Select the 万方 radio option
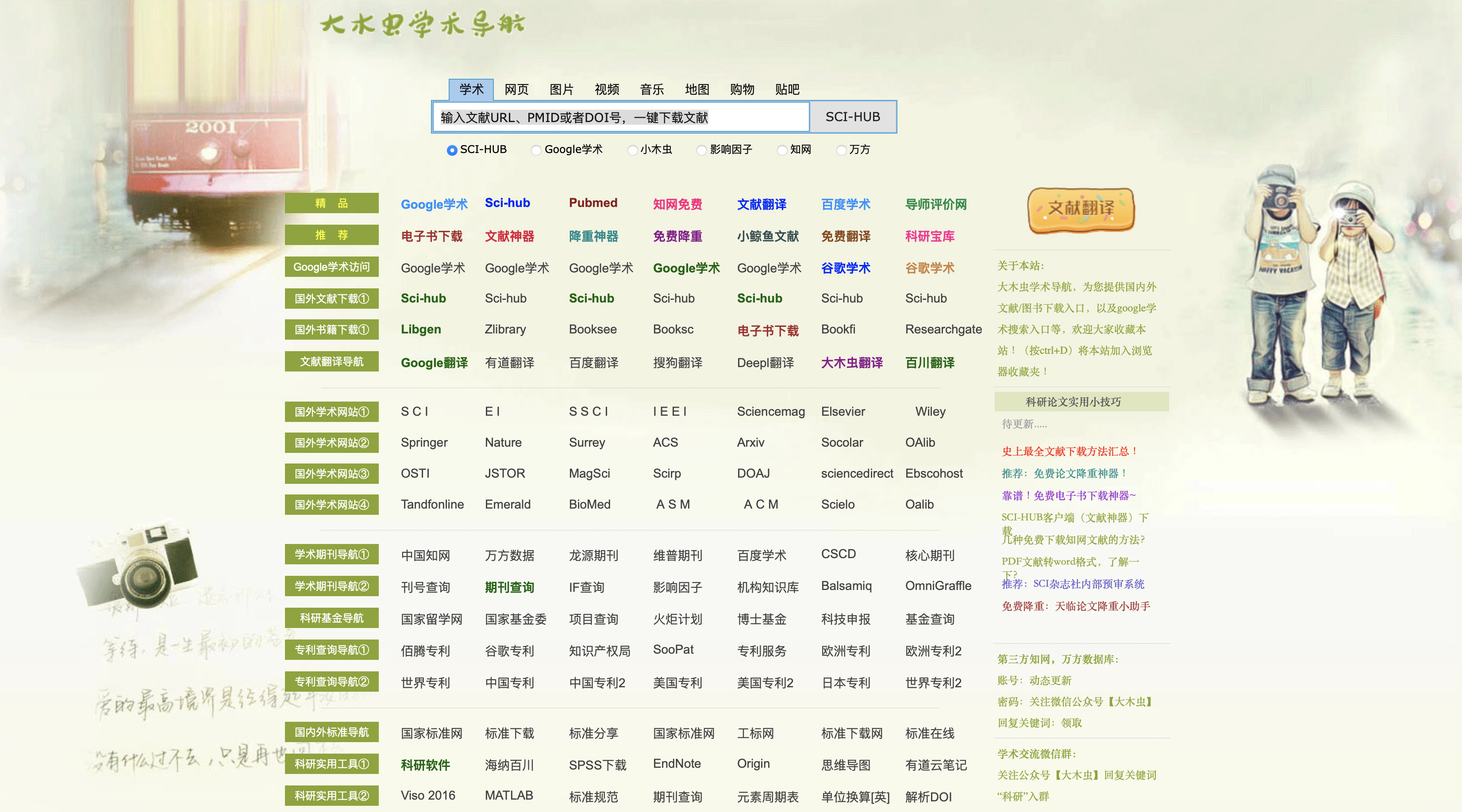1462x812 pixels. point(842,150)
